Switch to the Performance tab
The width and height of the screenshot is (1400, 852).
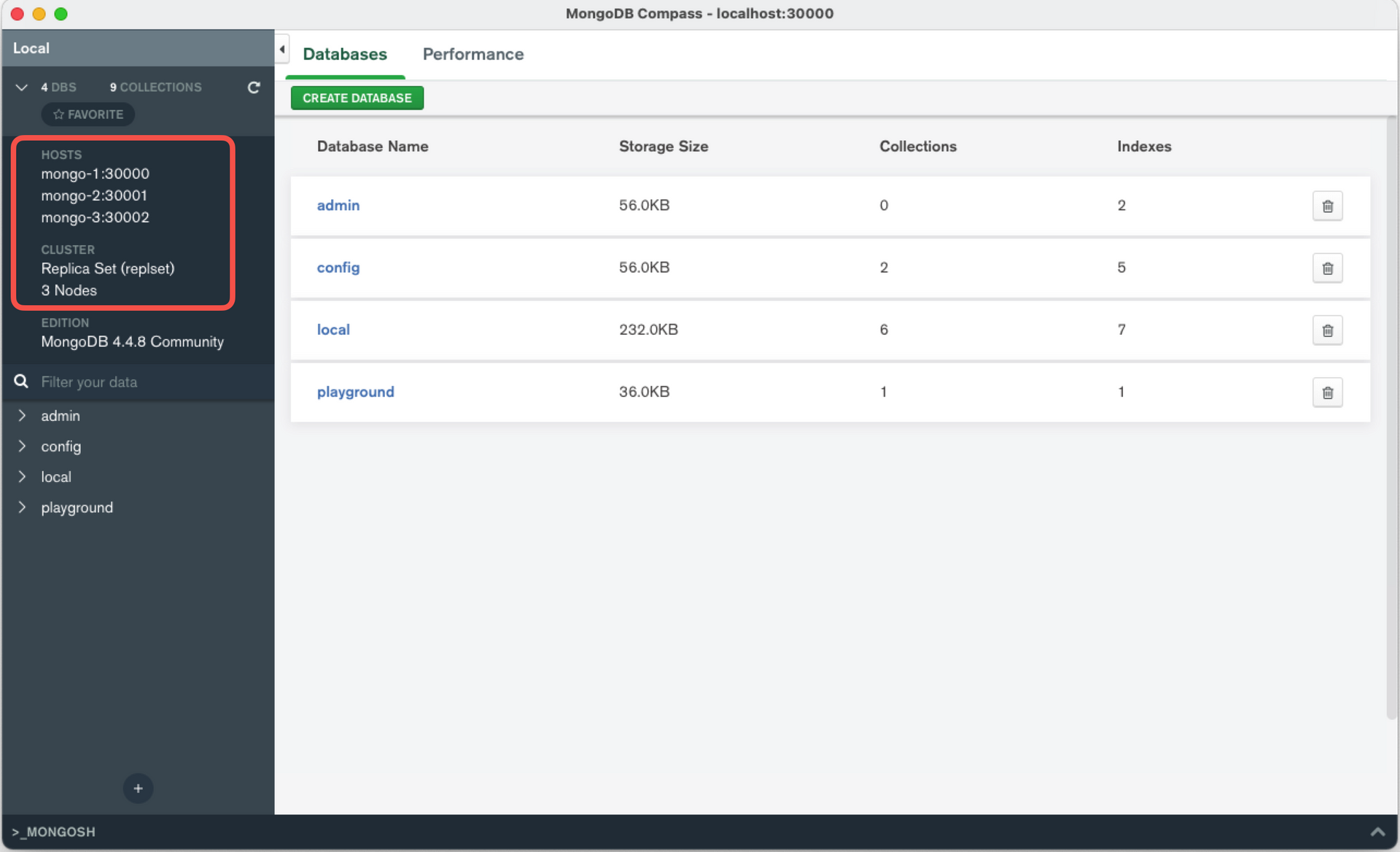tap(472, 54)
